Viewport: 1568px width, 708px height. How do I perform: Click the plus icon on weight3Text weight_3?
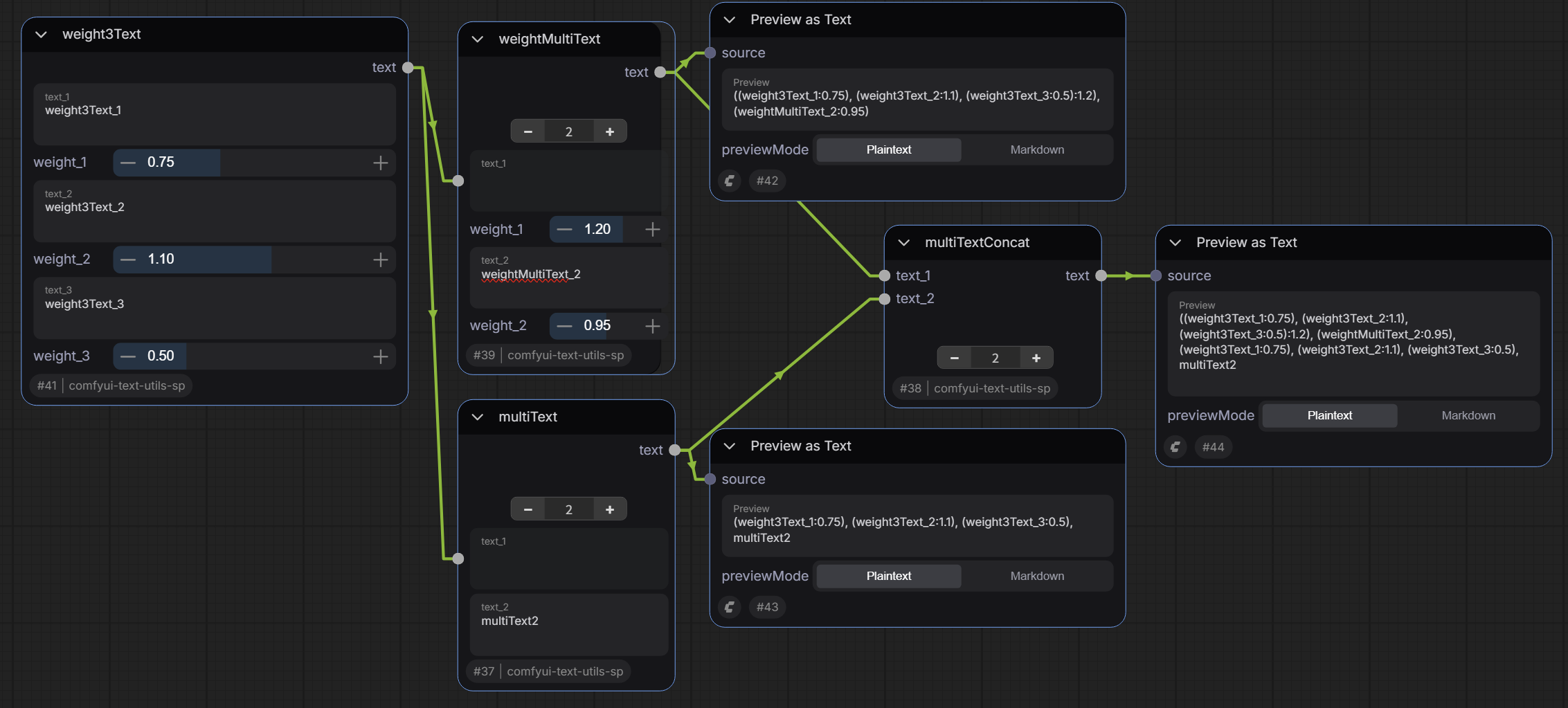[x=380, y=356]
